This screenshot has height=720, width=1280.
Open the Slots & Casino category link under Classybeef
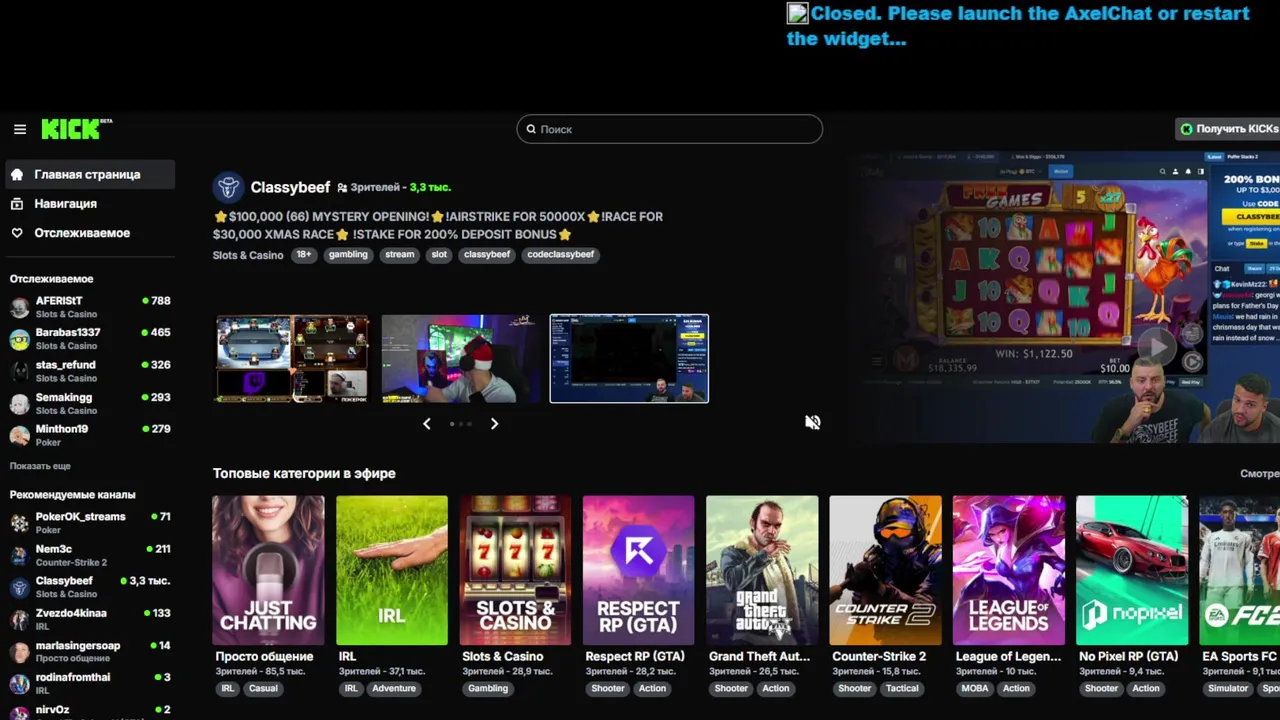tap(248, 255)
